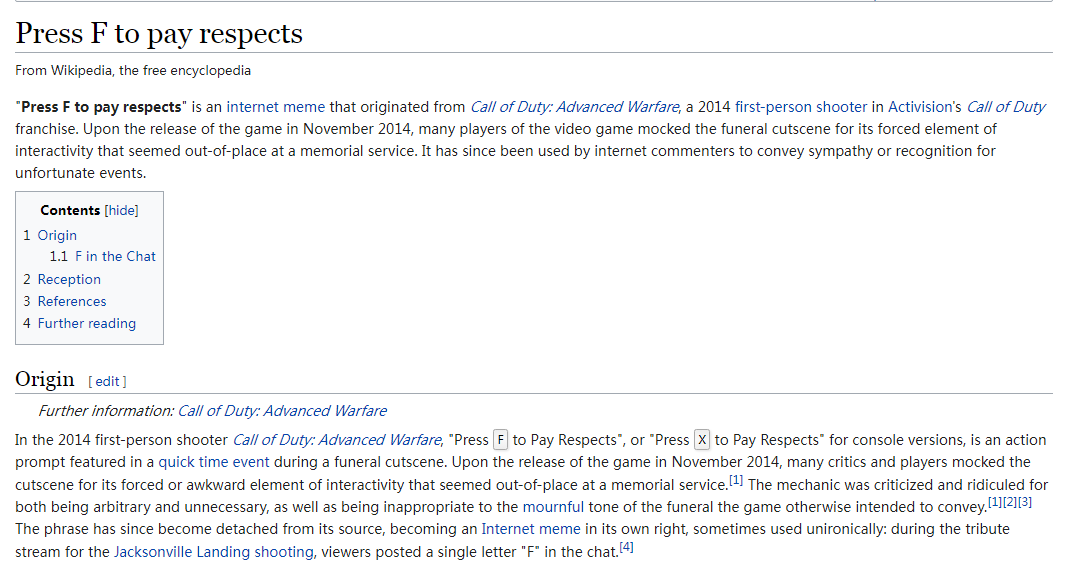1076x580 pixels.
Task: Go to References in contents
Action: pyautogui.click(x=71, y=301)
